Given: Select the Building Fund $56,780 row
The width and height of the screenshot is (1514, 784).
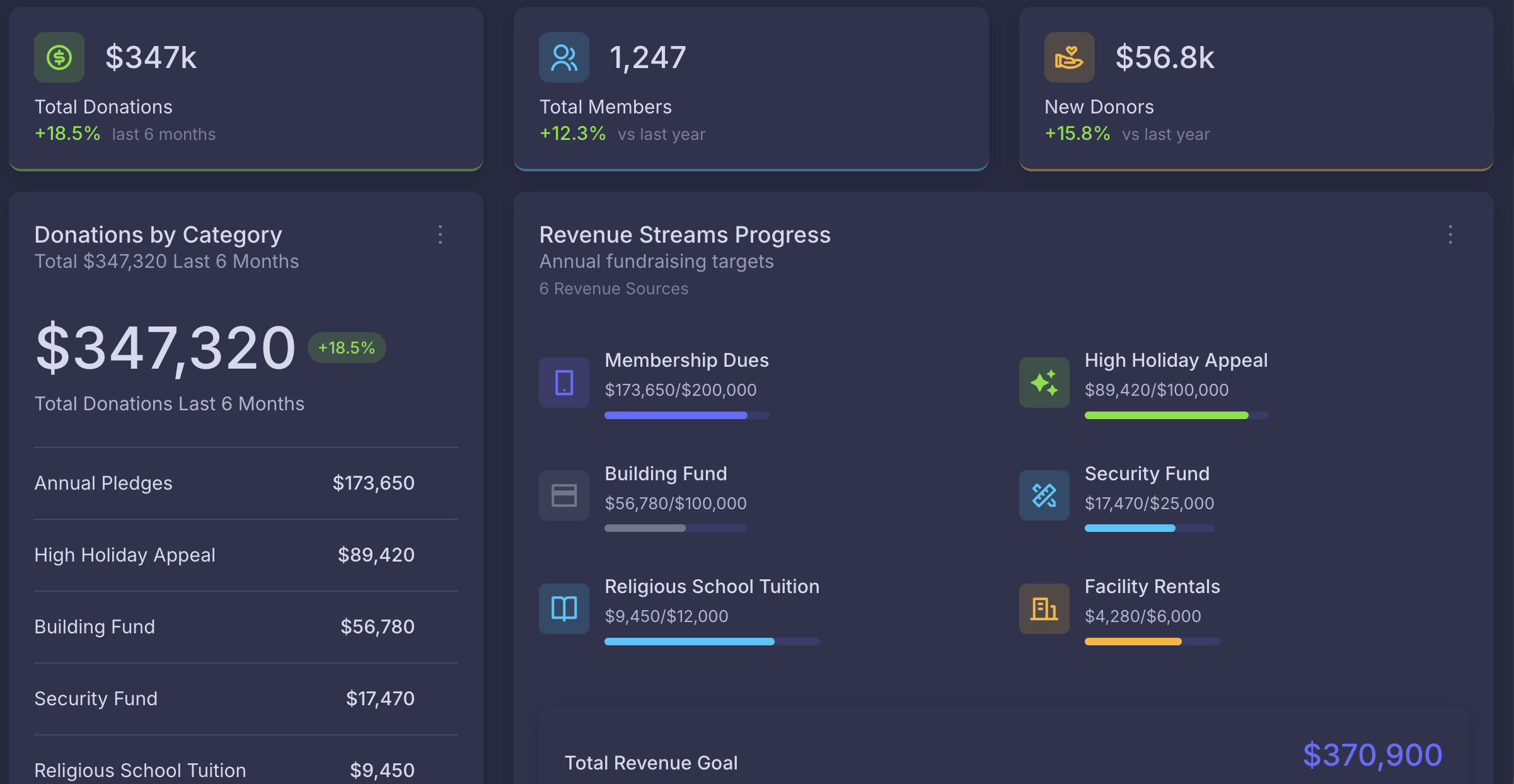Looking at the screenshot, I should (246, 627).
